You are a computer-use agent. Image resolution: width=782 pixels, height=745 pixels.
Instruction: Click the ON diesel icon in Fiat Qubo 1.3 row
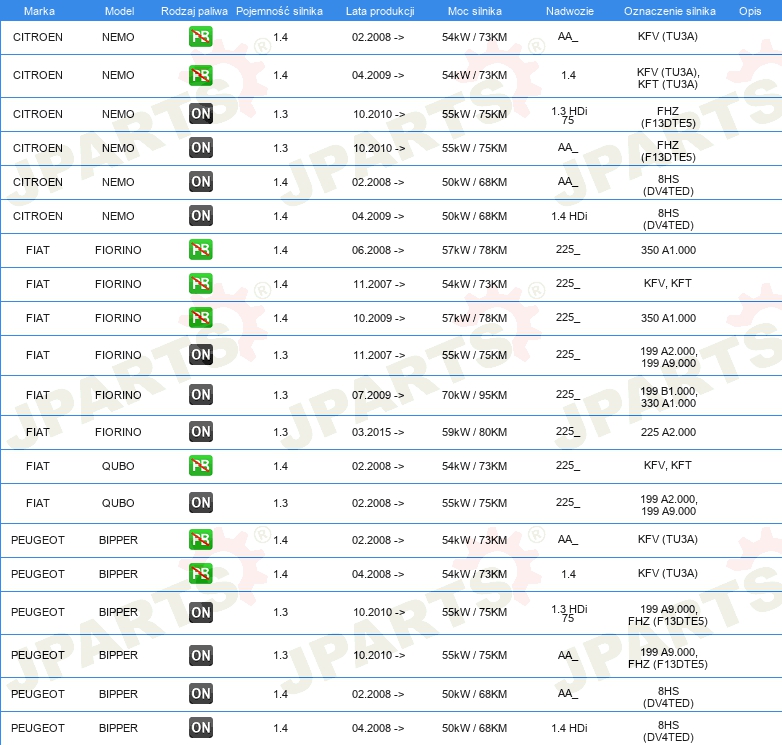[x=200, y=503]
